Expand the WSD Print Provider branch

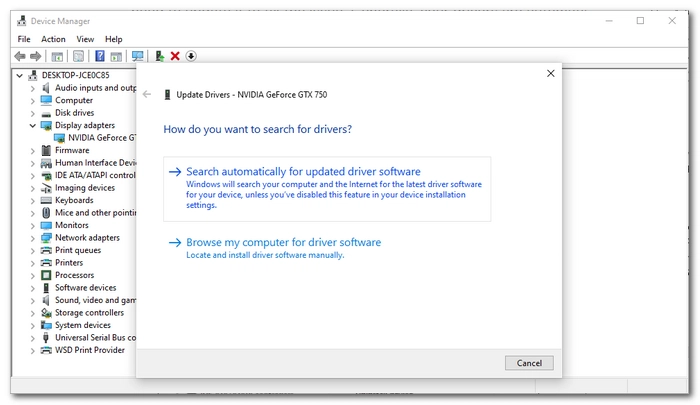[32, 351]
